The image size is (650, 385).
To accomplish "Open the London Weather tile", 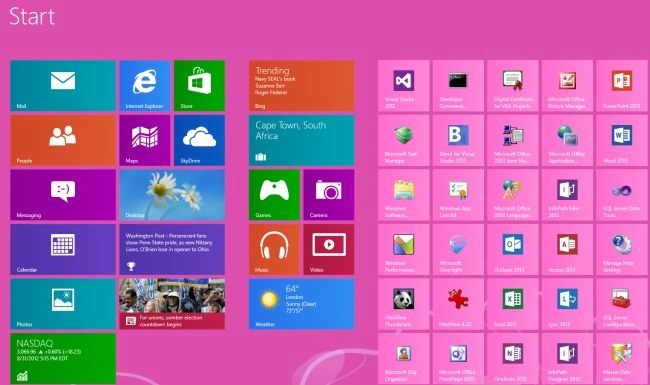I will (x=301, y=304).
